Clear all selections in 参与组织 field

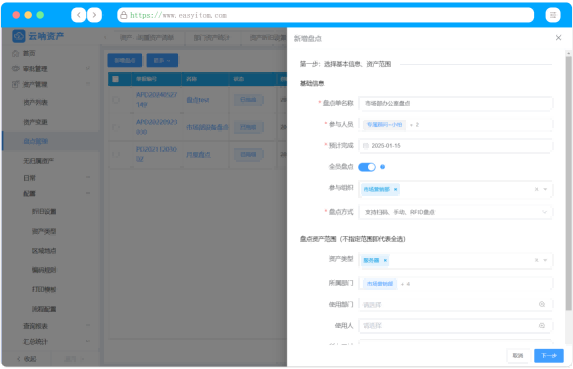(536, 189)
